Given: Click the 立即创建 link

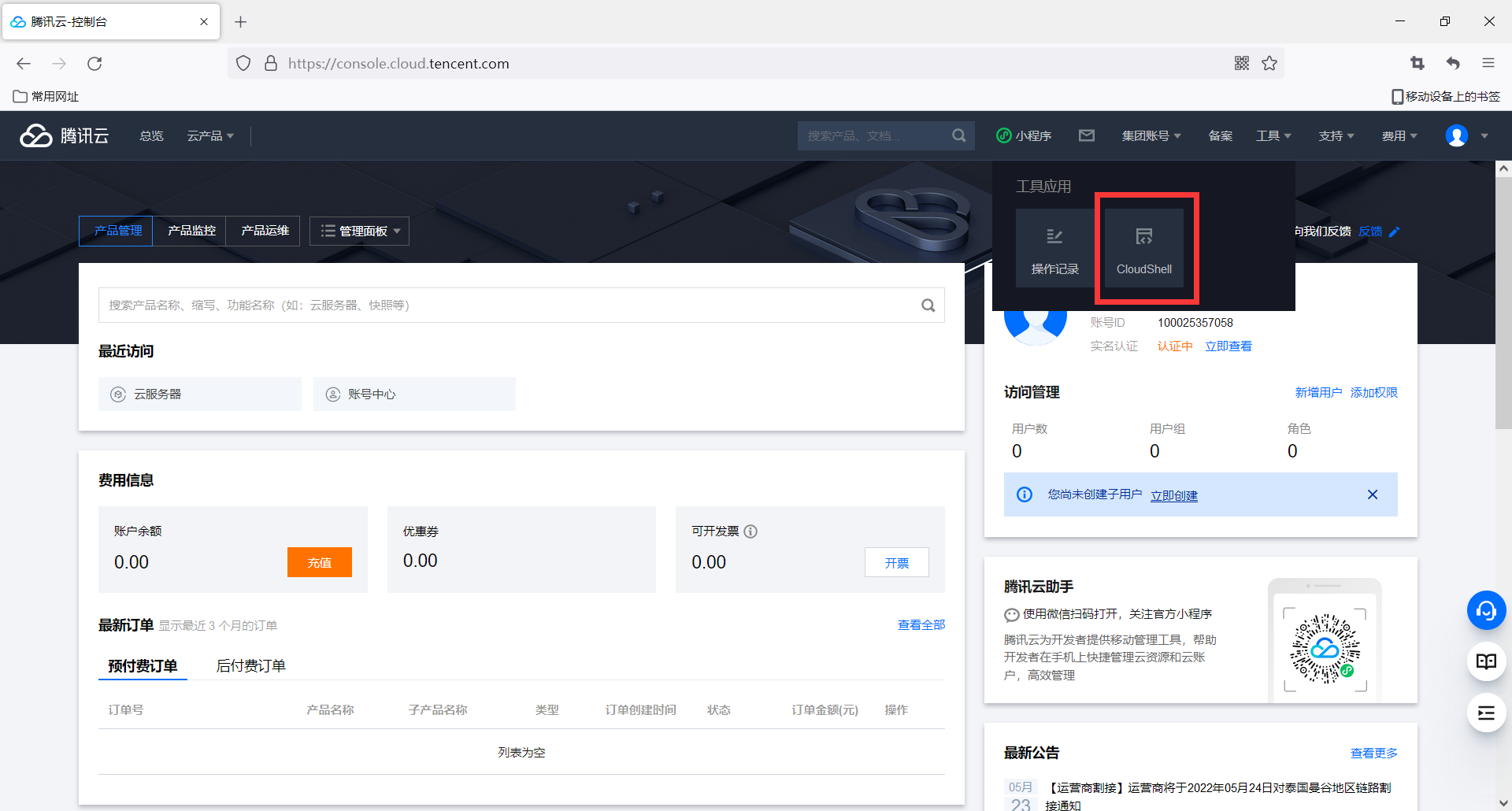Looking at the screenshot, I should (1174, 495).
